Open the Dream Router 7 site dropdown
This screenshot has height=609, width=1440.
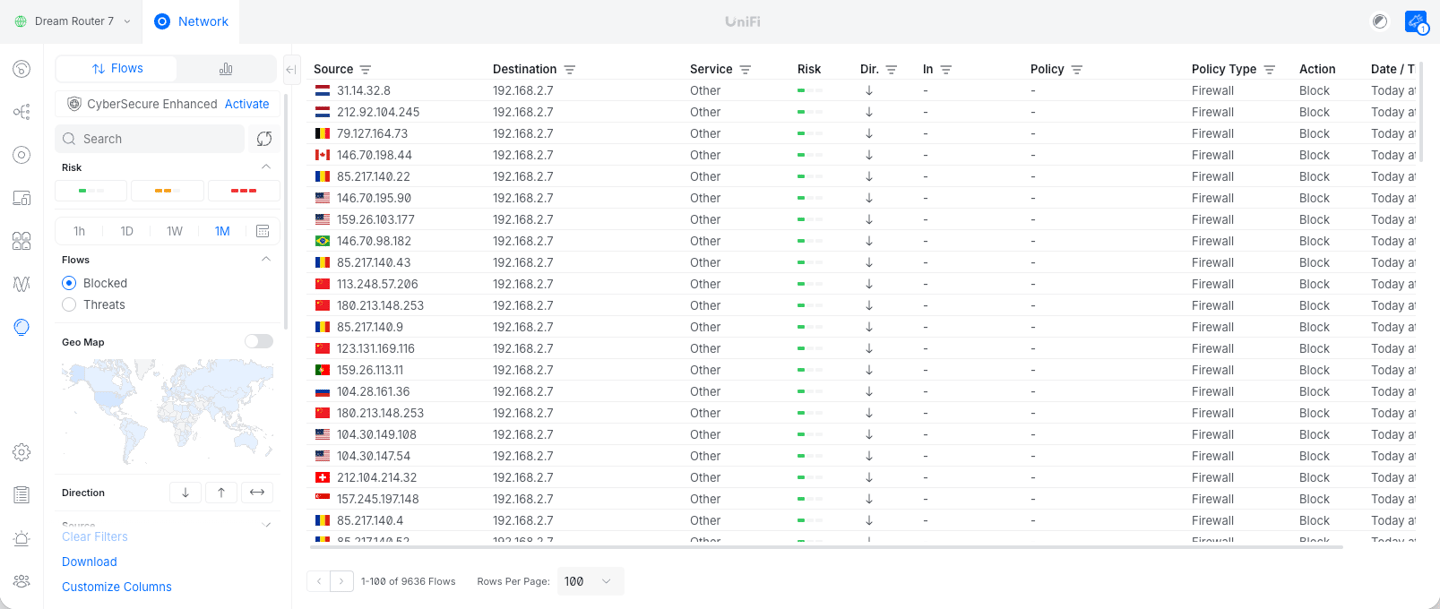coord(72,21)
